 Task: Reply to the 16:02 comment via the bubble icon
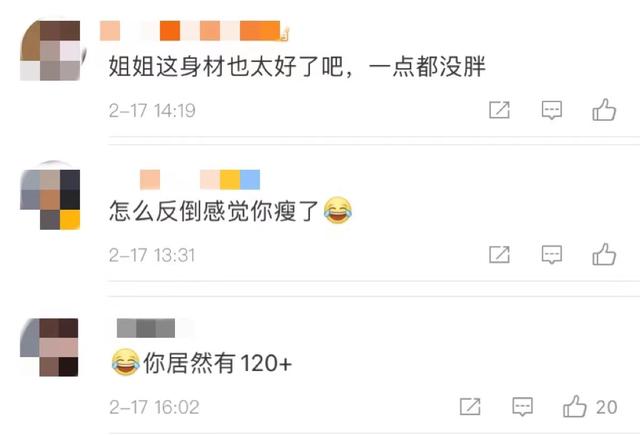(522, 406)
